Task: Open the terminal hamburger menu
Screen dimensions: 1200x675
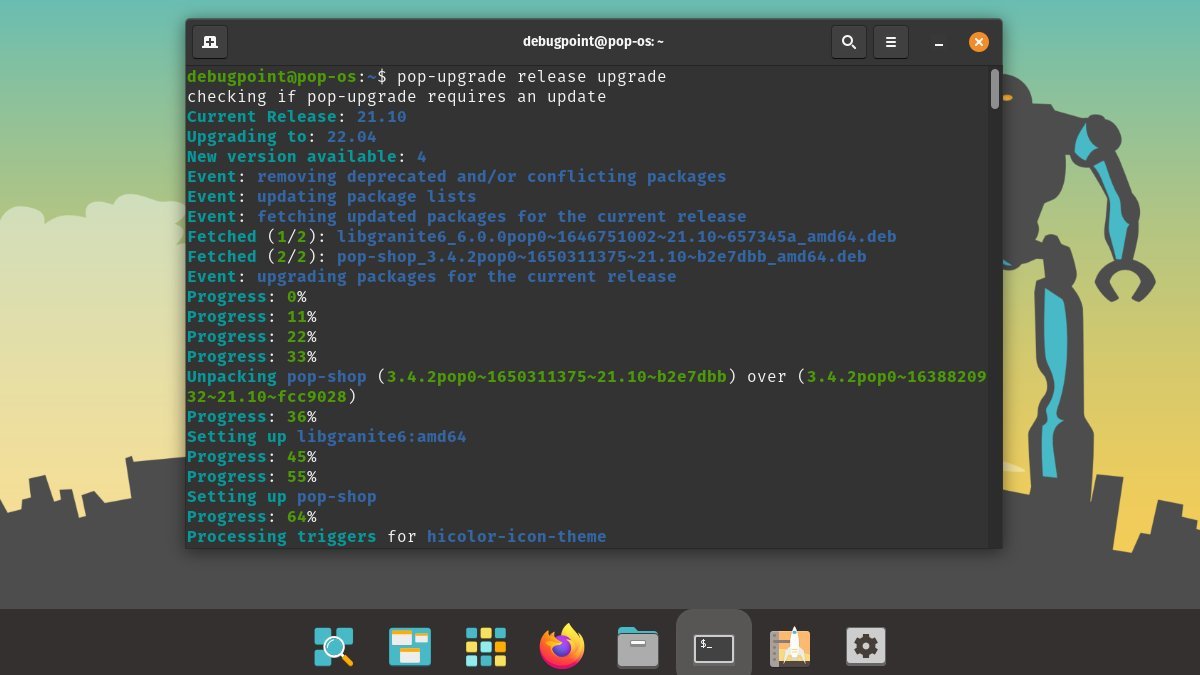Action: pos(891,42)
